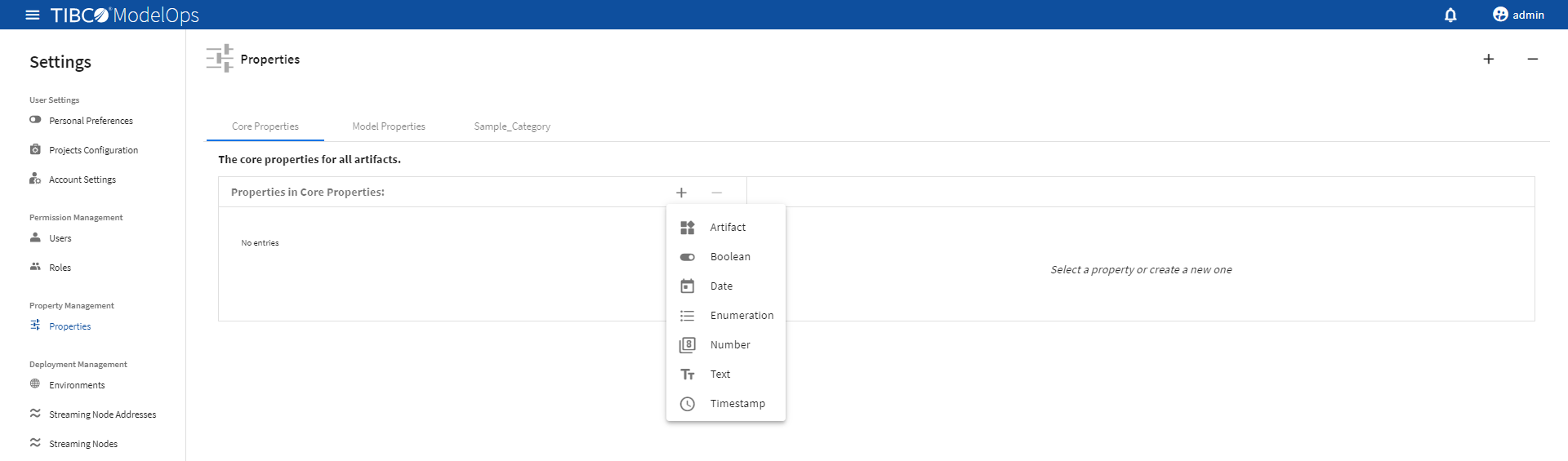This screenshot has width=1568, height=461.
Task: Choose the Text property type
Action: [x=719, y=375]
